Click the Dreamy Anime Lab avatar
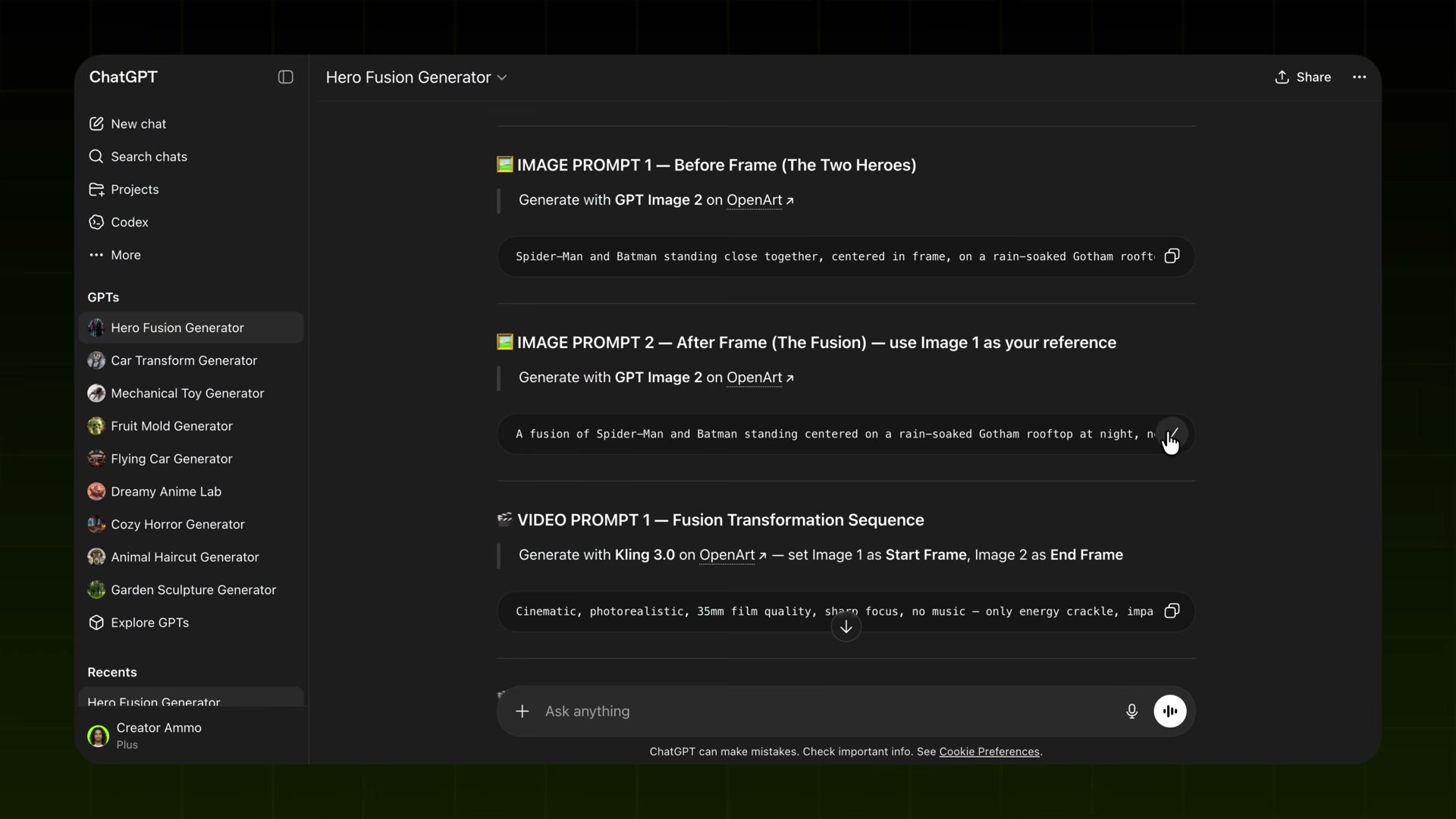 point(96,491)
